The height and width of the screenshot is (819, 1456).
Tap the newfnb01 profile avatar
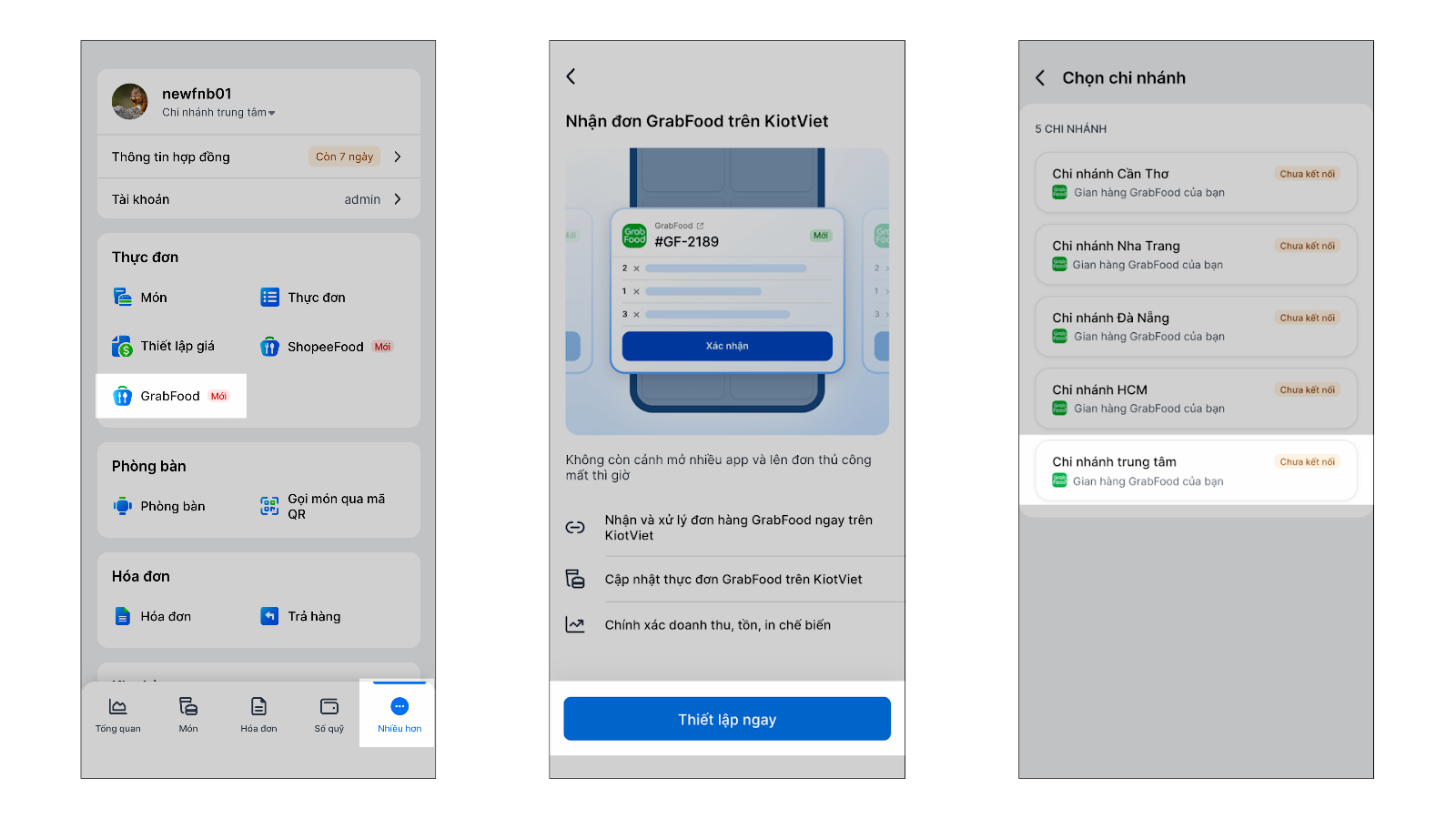pyautogui.click(x=130, y=102)
